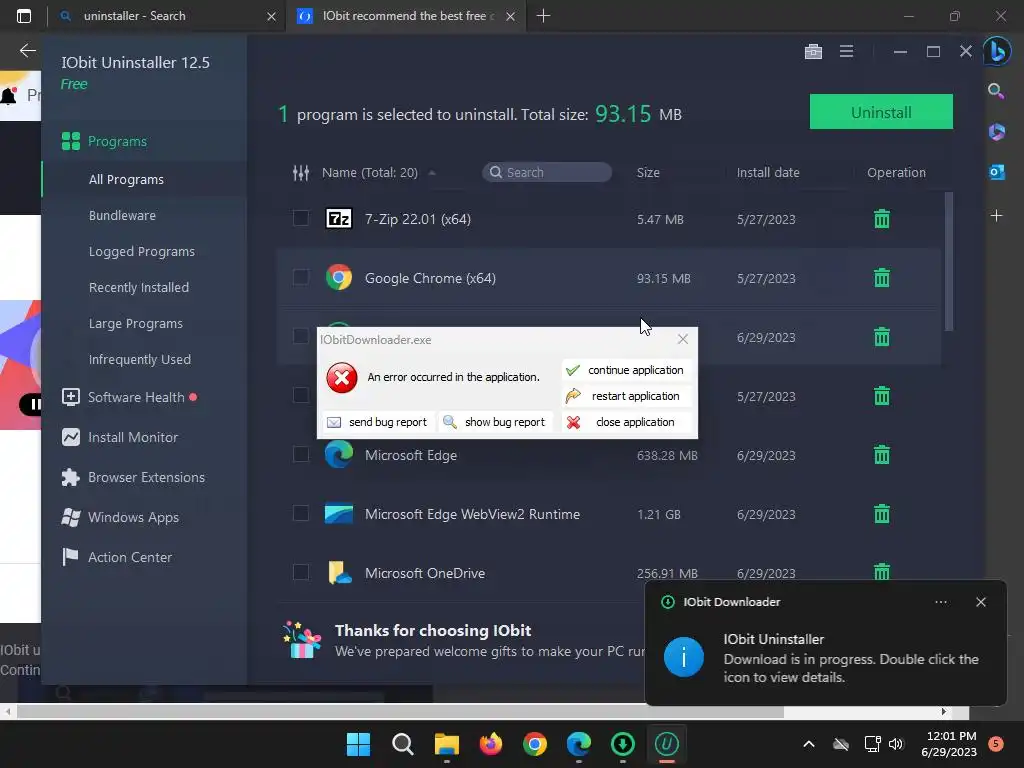Open File Explorer from taskbar
Screen dimensions: 1024x768
click(447, 744)
